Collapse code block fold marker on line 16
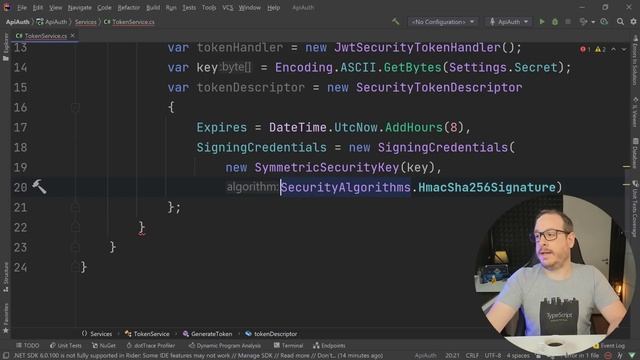640x360 pixels. click(75, 107)
